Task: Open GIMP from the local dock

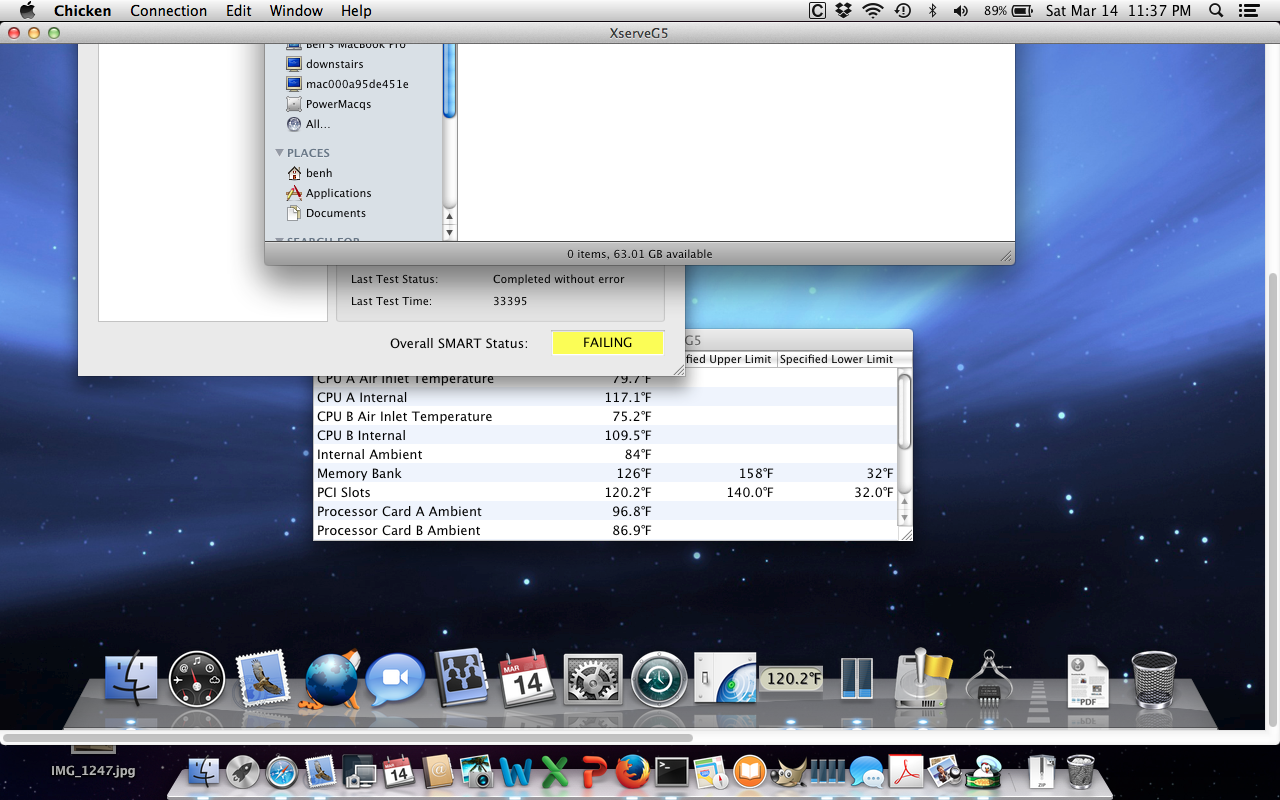Action: (x=788, y=771)
